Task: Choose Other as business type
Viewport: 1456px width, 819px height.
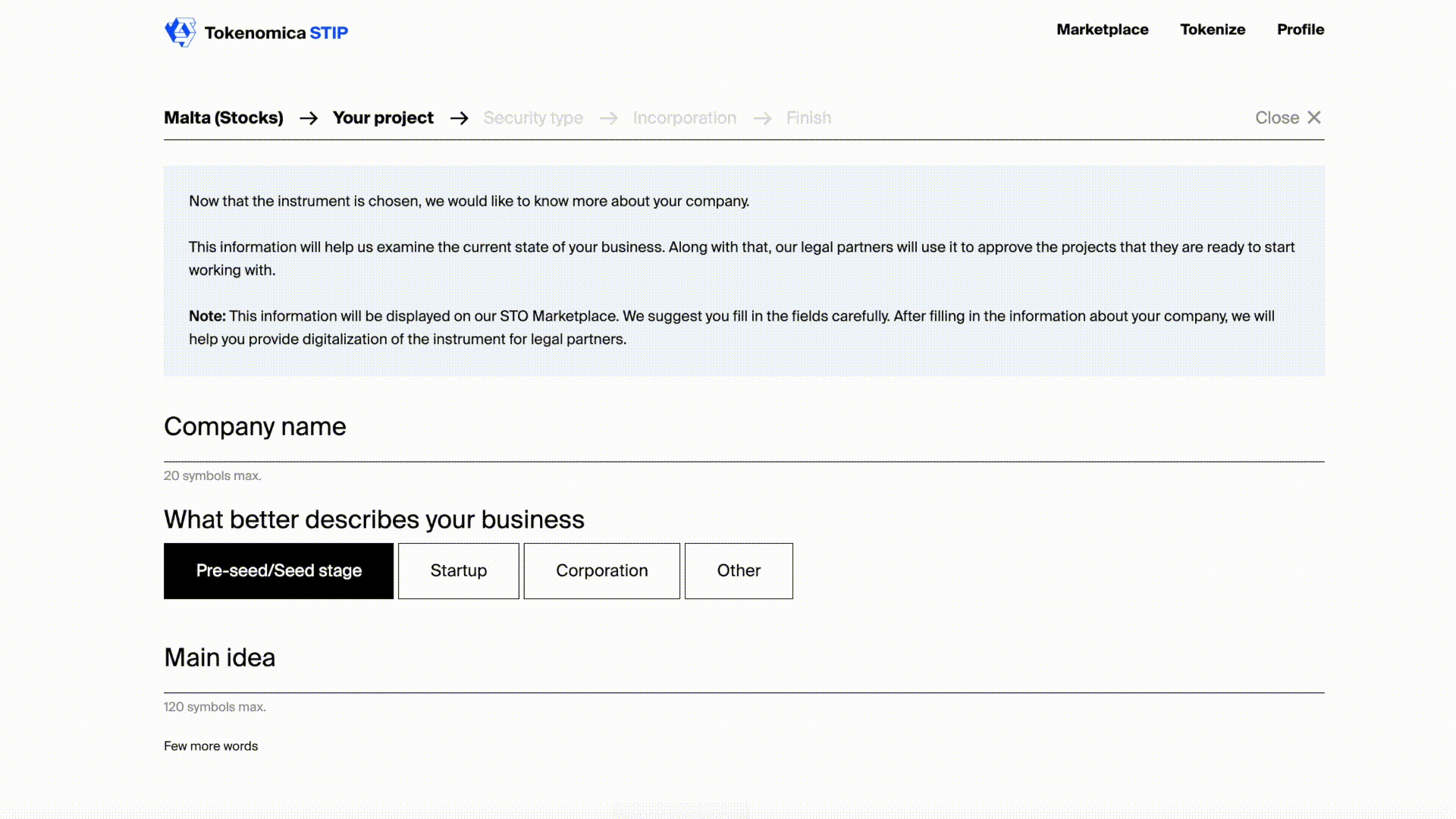Action: pyautogui.click(x=738, y=570)
